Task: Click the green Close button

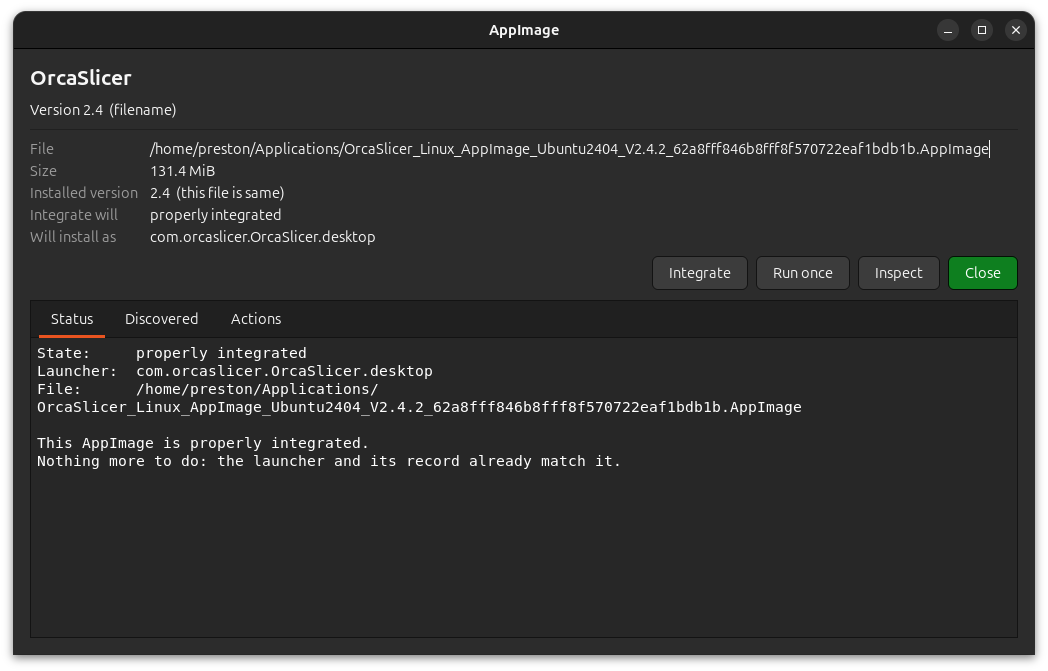Action: point(982,273)
